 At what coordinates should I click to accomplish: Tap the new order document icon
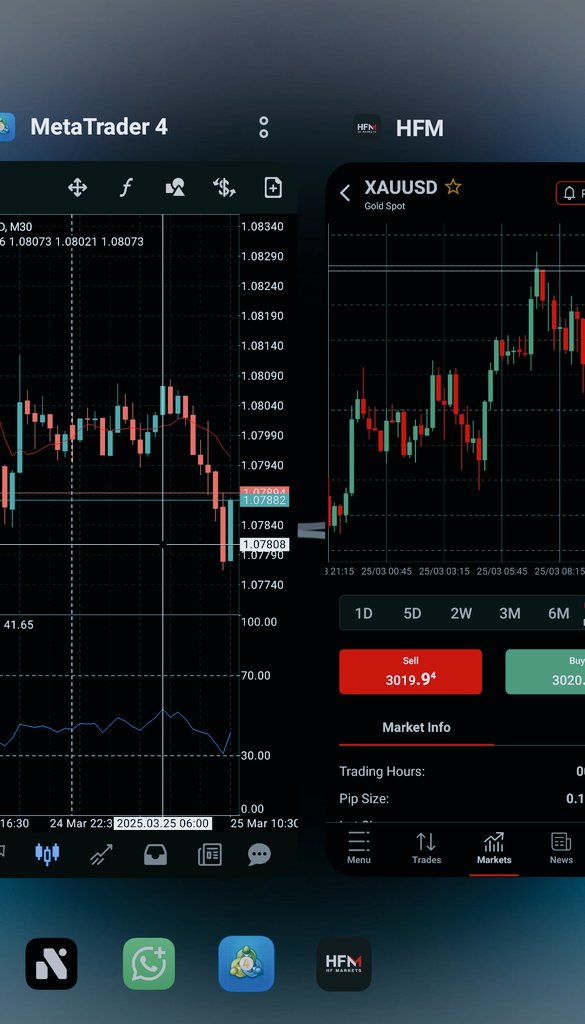point(273,187)
